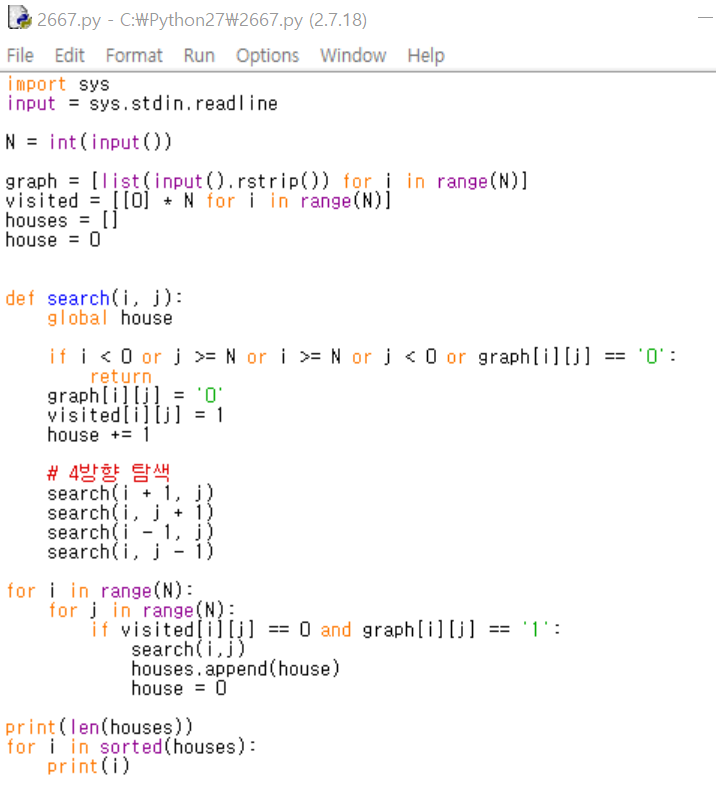The height and width of the screenshot is (787, 716).
Task: Open the File menu
Action: [x=20, y=55]
